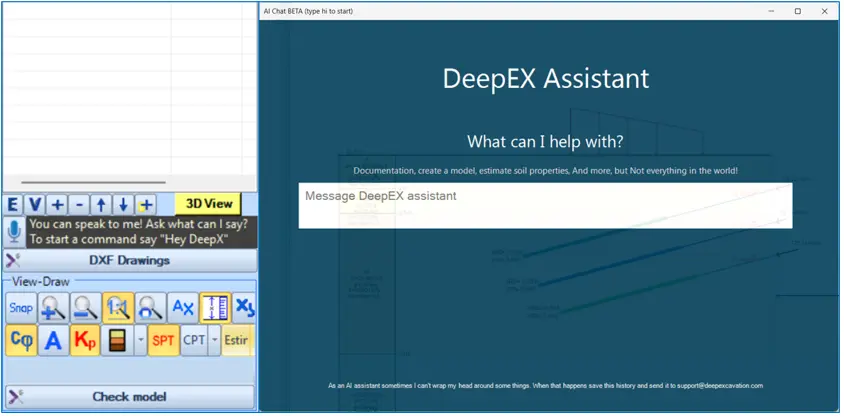Toggle the vertical dimension ruler icon

pos(215,308)
